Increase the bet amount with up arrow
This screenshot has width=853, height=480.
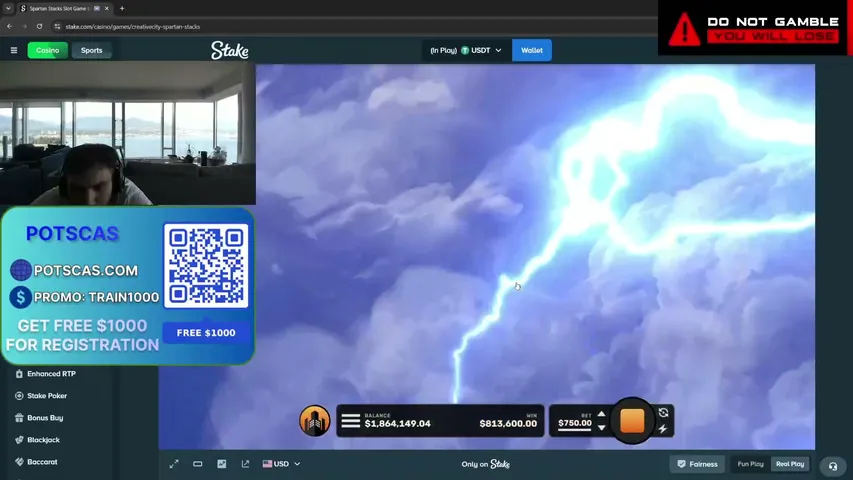pyautogui.click(x=601, y=414)
